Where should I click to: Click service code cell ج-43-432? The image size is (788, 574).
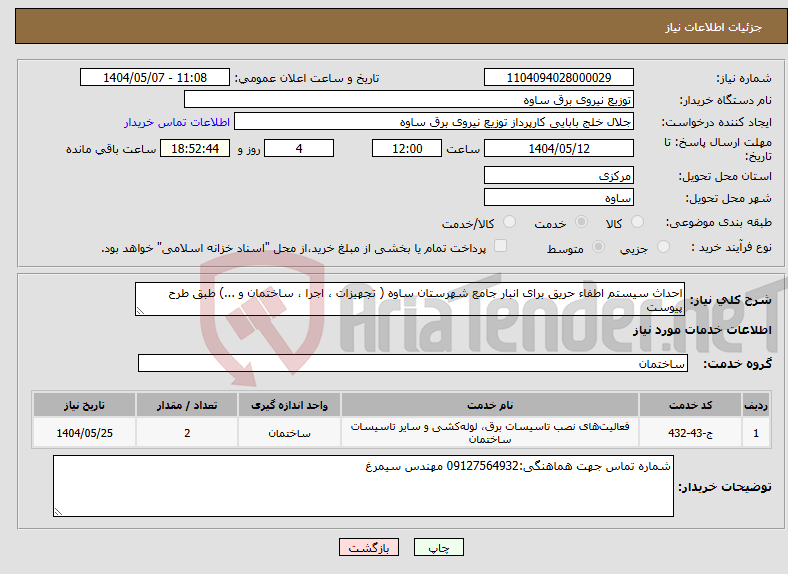coord(691,432)
